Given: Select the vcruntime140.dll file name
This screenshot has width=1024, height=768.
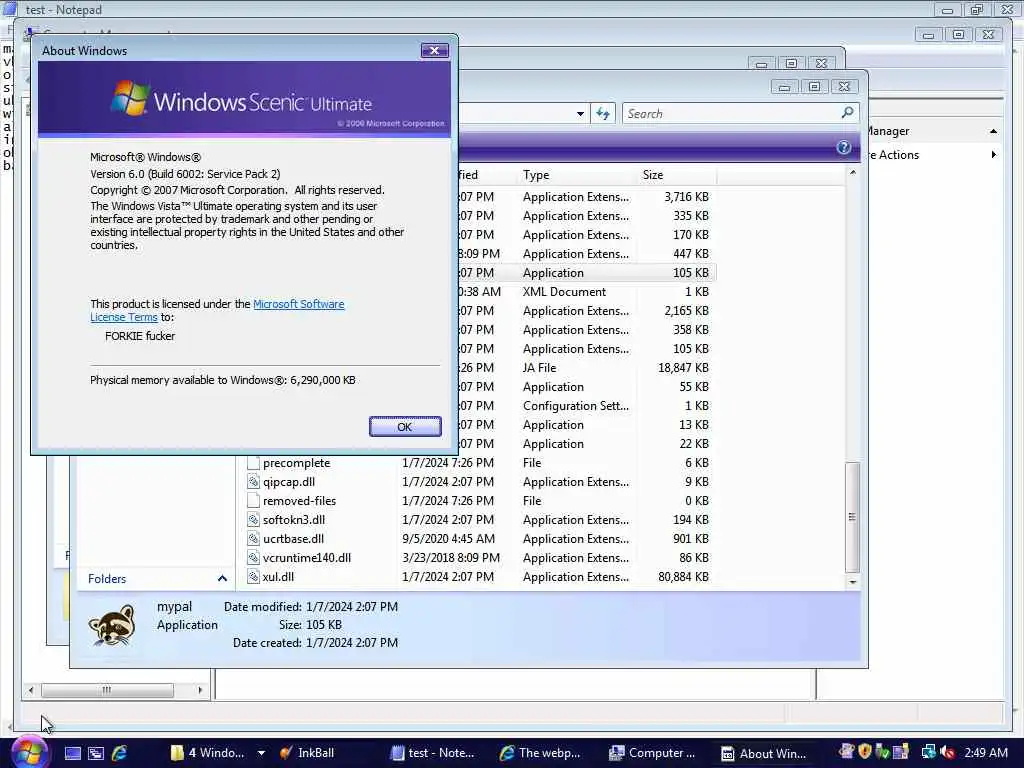Looking at the screenshot, I should tap(306, 558).
